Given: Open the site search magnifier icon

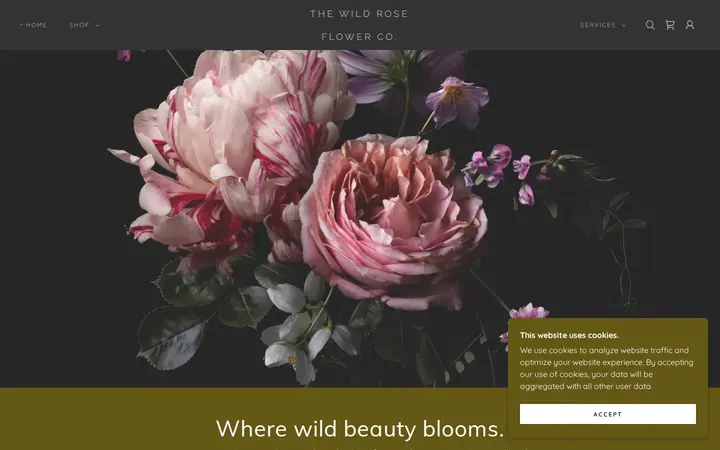Looking at the screenshot, I should pos(650,25).
